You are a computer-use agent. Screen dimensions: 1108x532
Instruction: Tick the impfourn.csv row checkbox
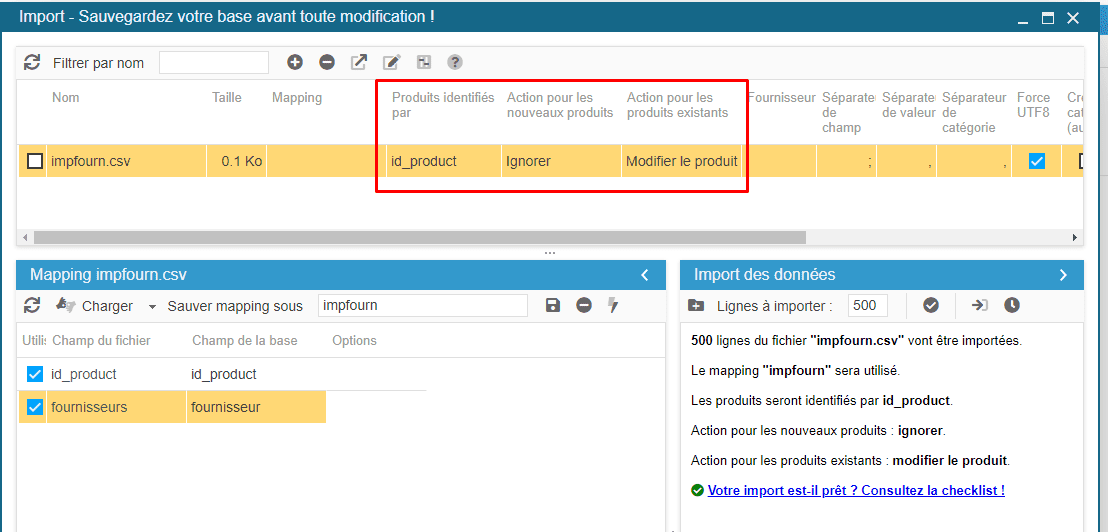[x=35, y=161]
